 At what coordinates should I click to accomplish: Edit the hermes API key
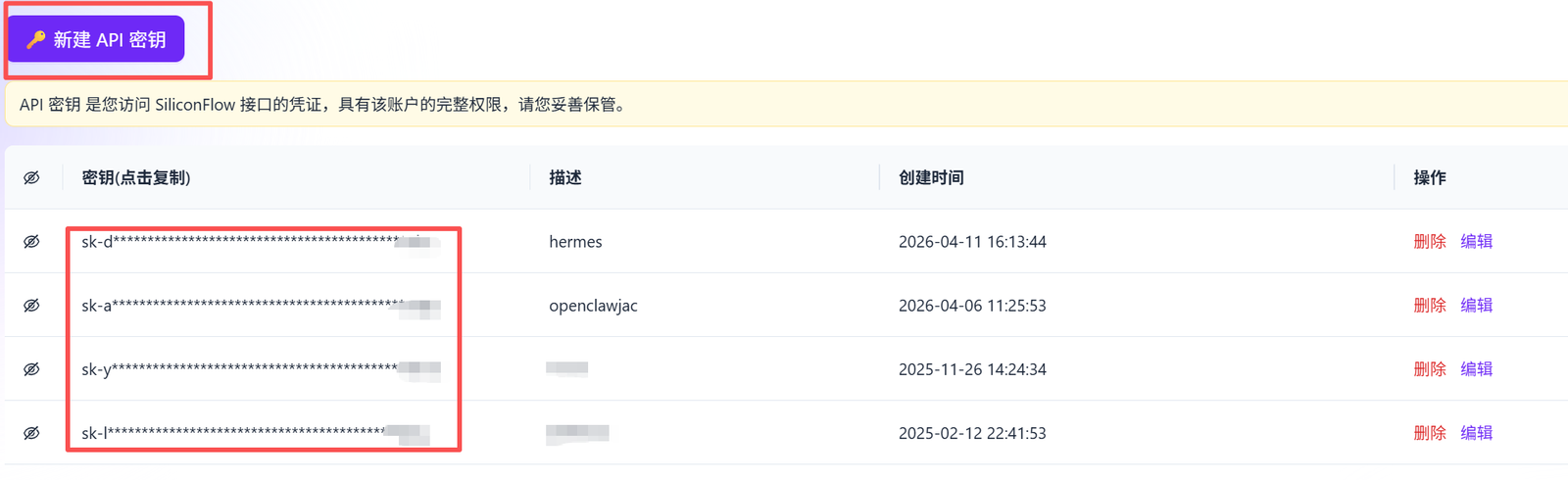(1476, 241)
